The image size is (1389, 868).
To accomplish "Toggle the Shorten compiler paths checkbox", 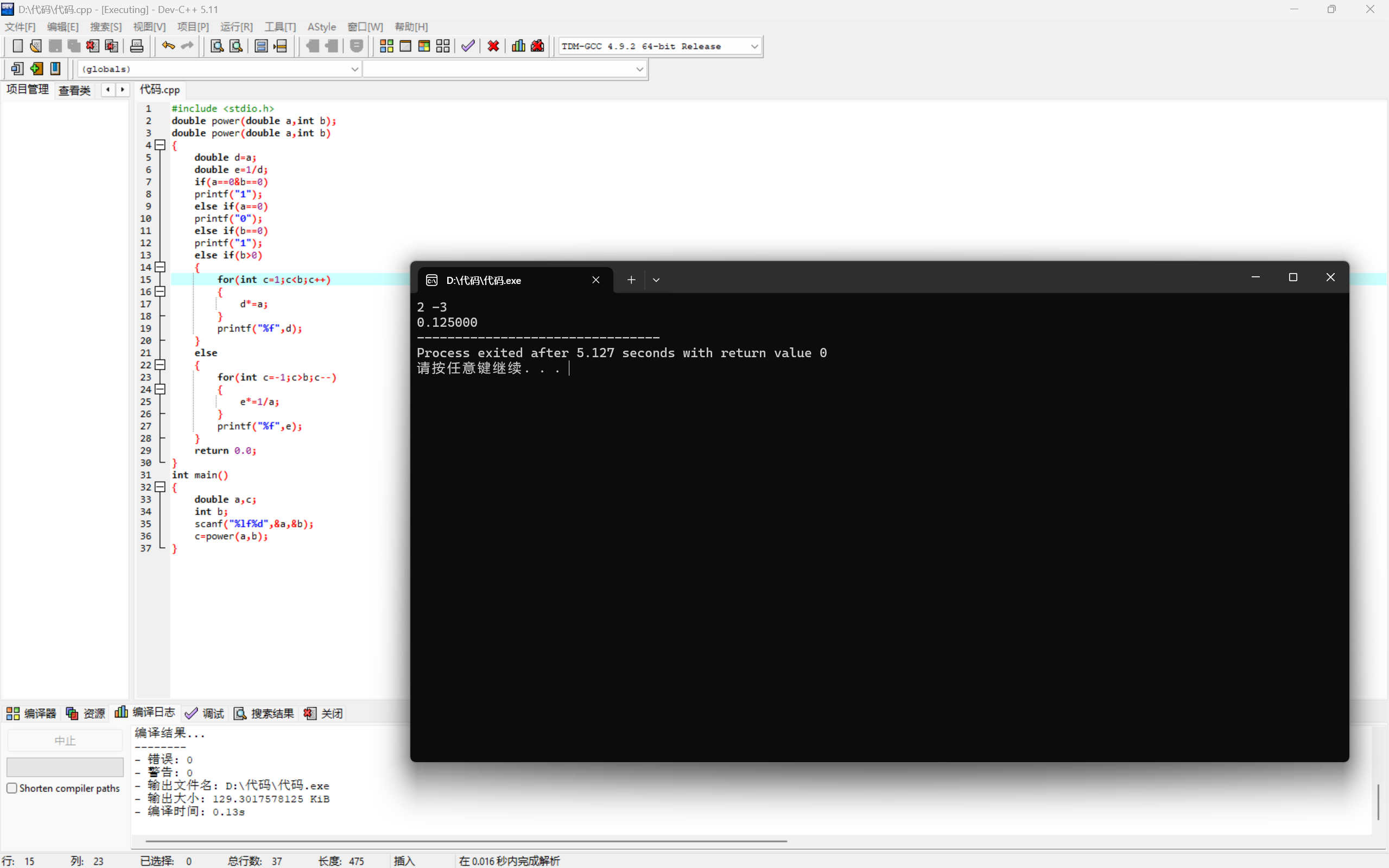I will coord(12,788).
